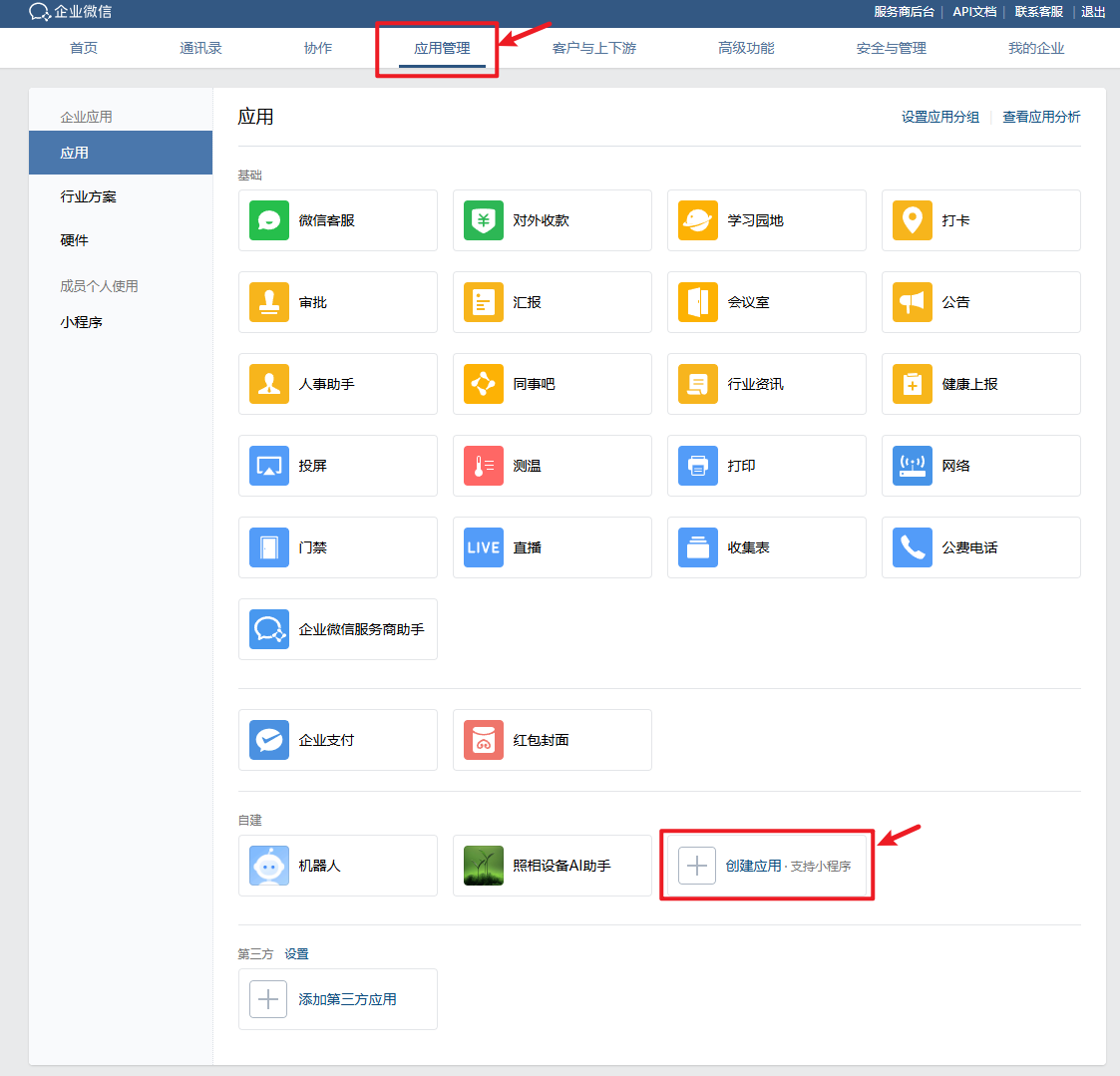
Task: Click the 企业微信服务商助手 label
Action: pos(361,629)
